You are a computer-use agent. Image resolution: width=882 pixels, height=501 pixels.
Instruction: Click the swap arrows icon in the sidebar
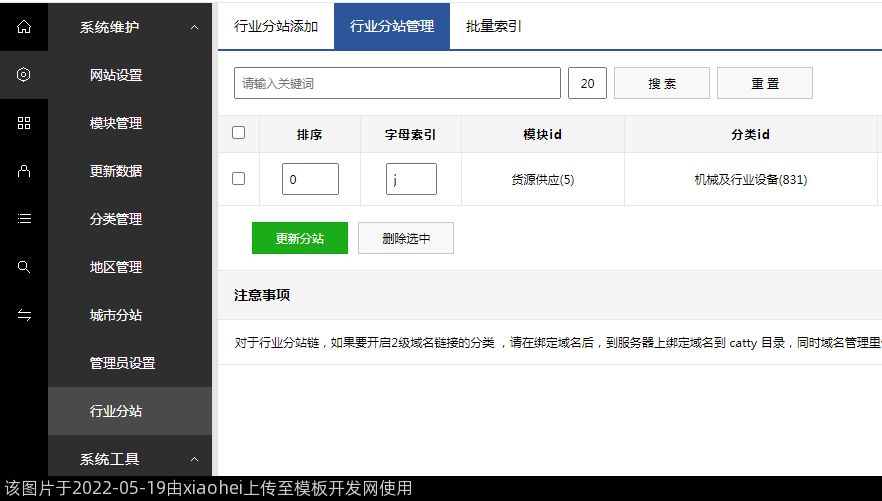[24, 315]
